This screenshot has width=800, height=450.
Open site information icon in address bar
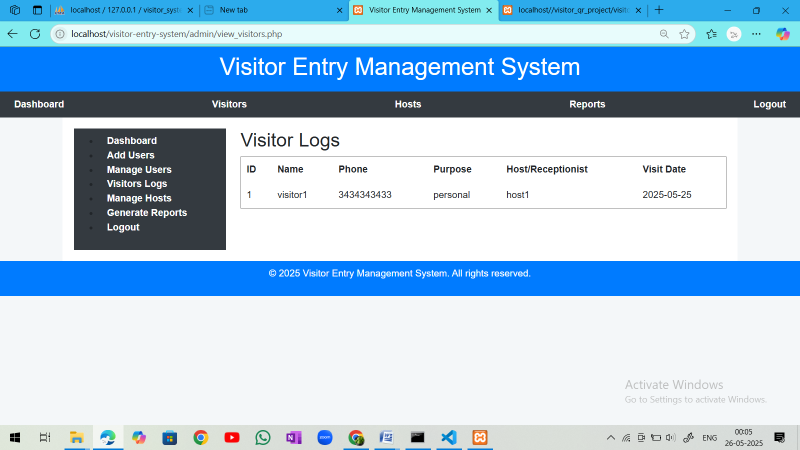[x=60, y=34]
